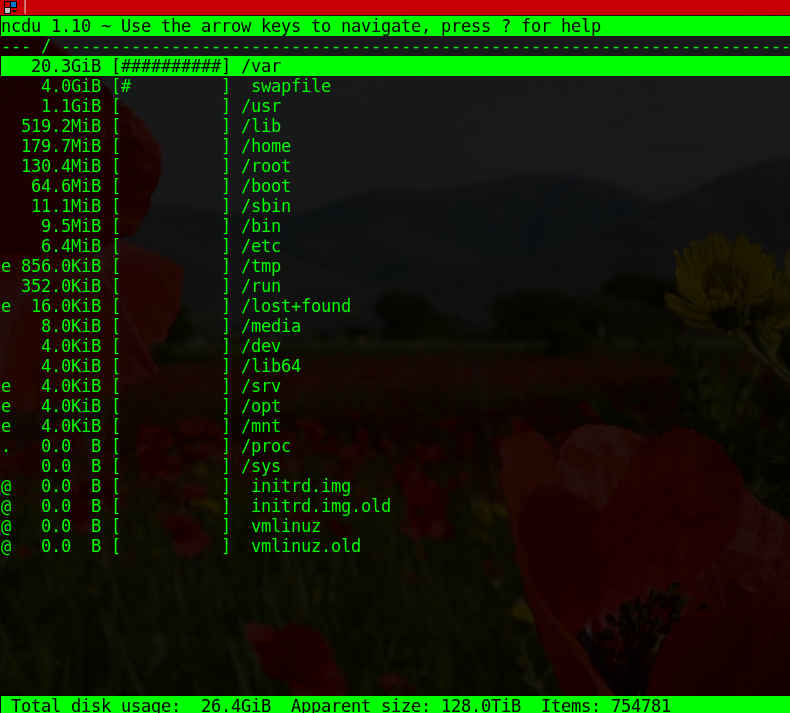Screen dimensions: 790x713
Task: Click the 179.7MiB size value
Action: point(61,146)
